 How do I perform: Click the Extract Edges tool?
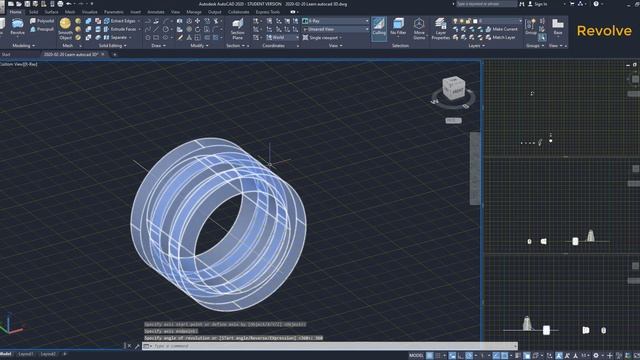(x=120, y=21)
